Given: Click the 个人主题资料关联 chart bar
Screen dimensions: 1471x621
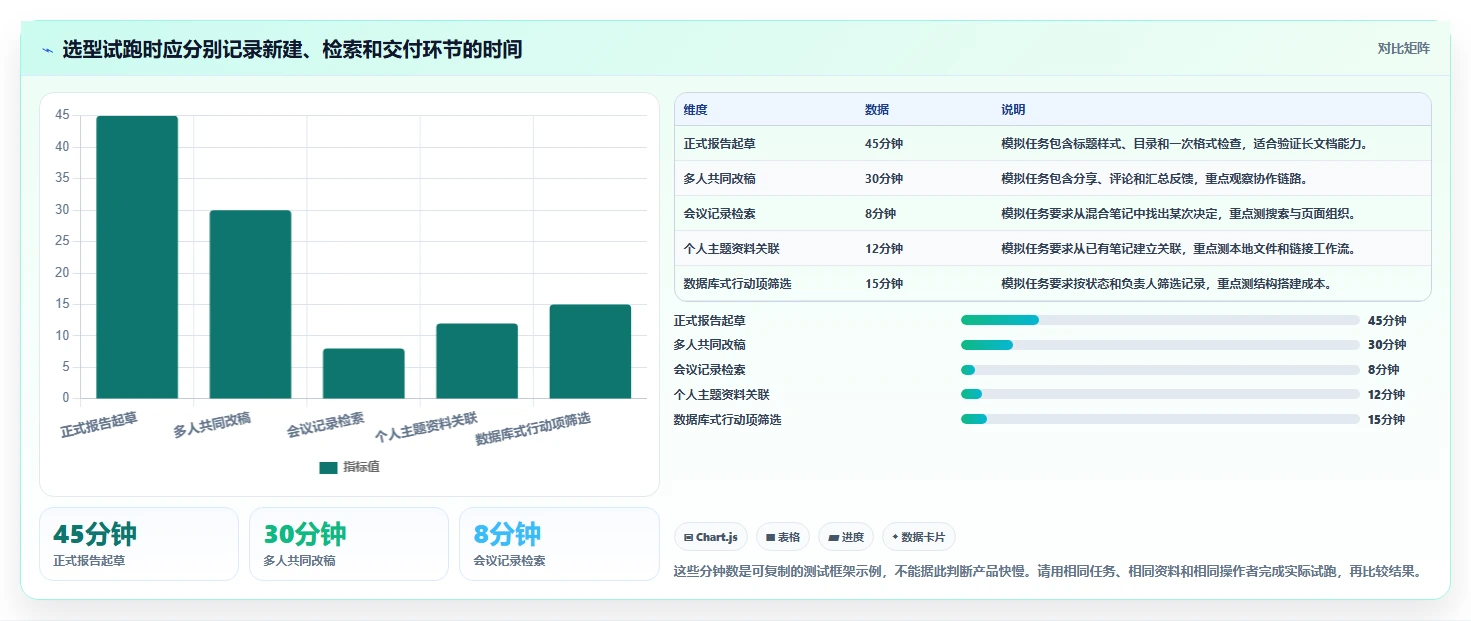Looking at the screenshot, I should point(477,361).
